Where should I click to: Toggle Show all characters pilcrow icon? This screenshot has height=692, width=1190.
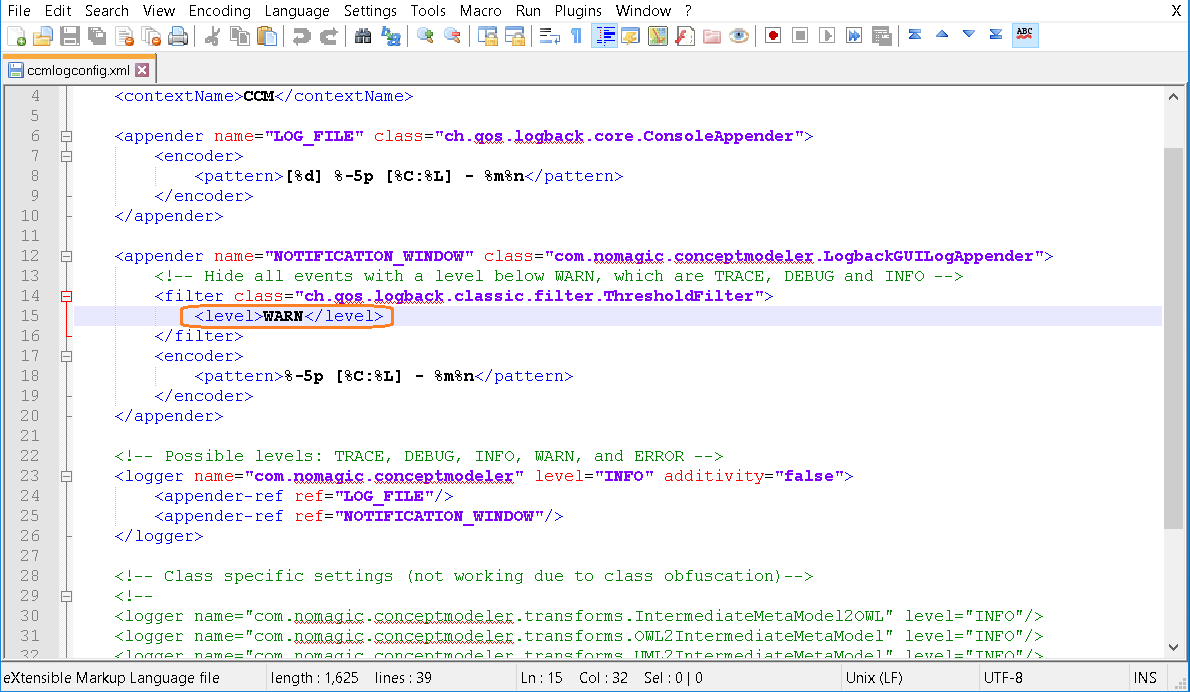click(576, 36)
